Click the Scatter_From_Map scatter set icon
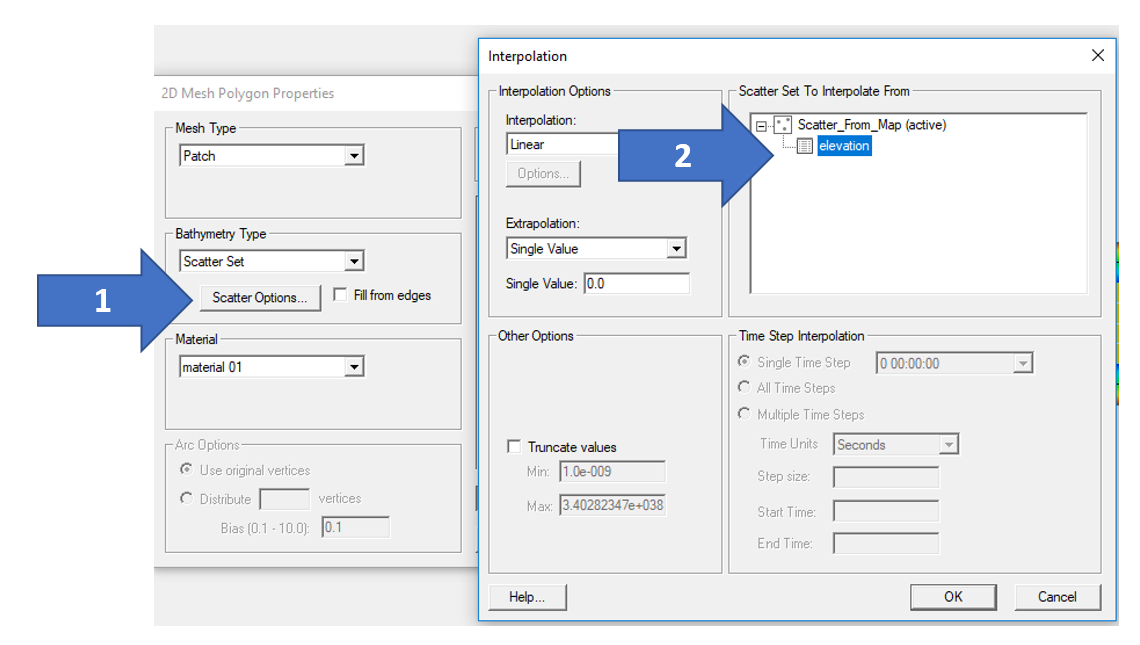 tap(782, 125)
